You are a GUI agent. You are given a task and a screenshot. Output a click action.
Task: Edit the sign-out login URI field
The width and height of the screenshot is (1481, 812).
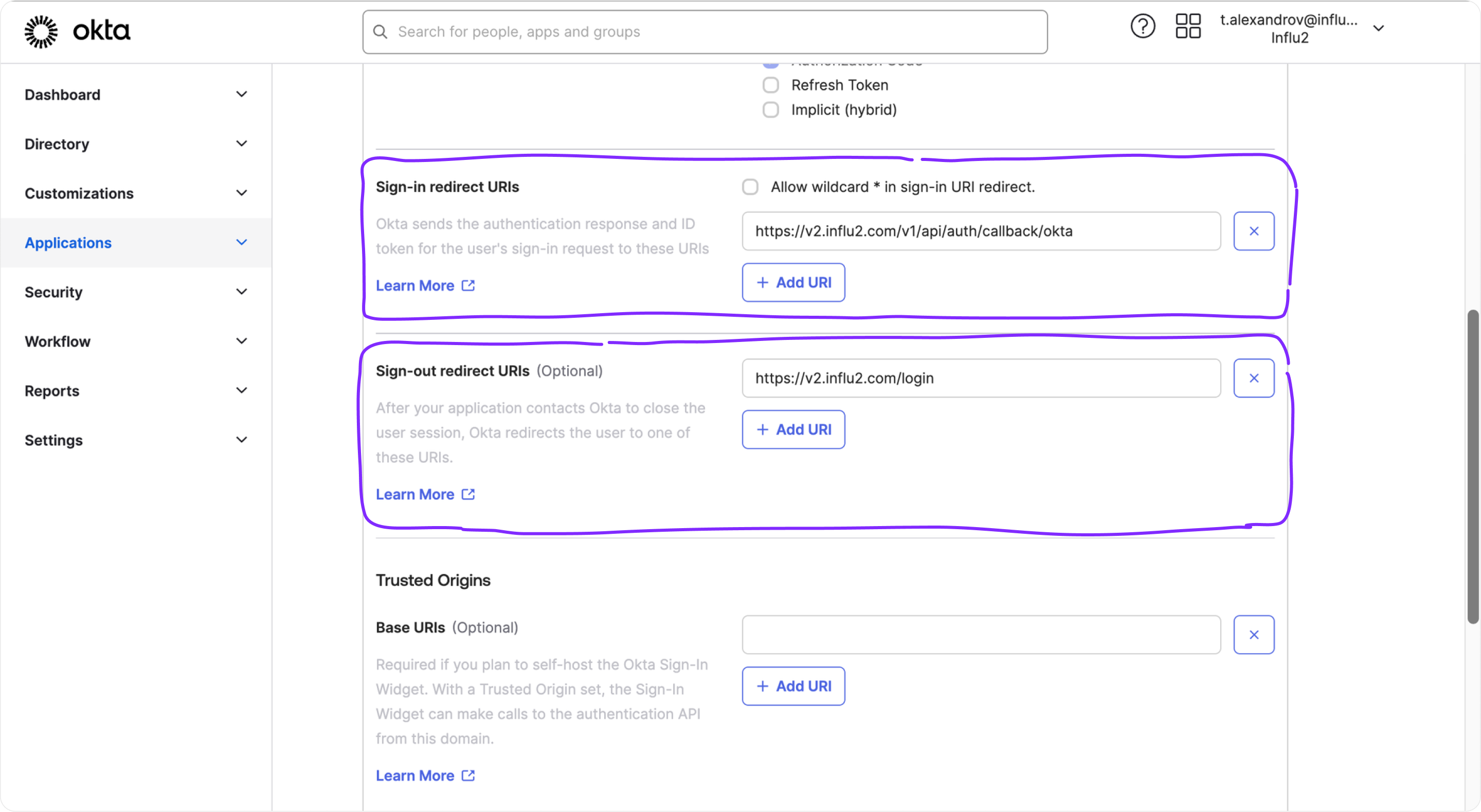(x=981, y=378)
